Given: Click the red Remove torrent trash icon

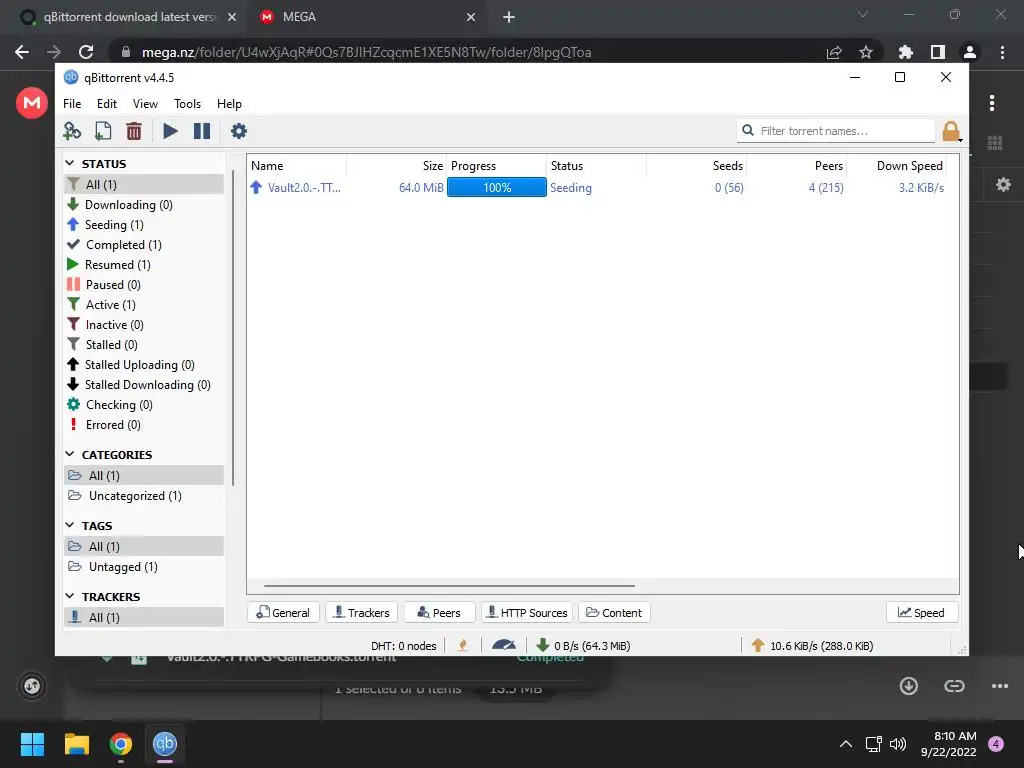Looking at the screenshot, I should [x=134, y=131].
